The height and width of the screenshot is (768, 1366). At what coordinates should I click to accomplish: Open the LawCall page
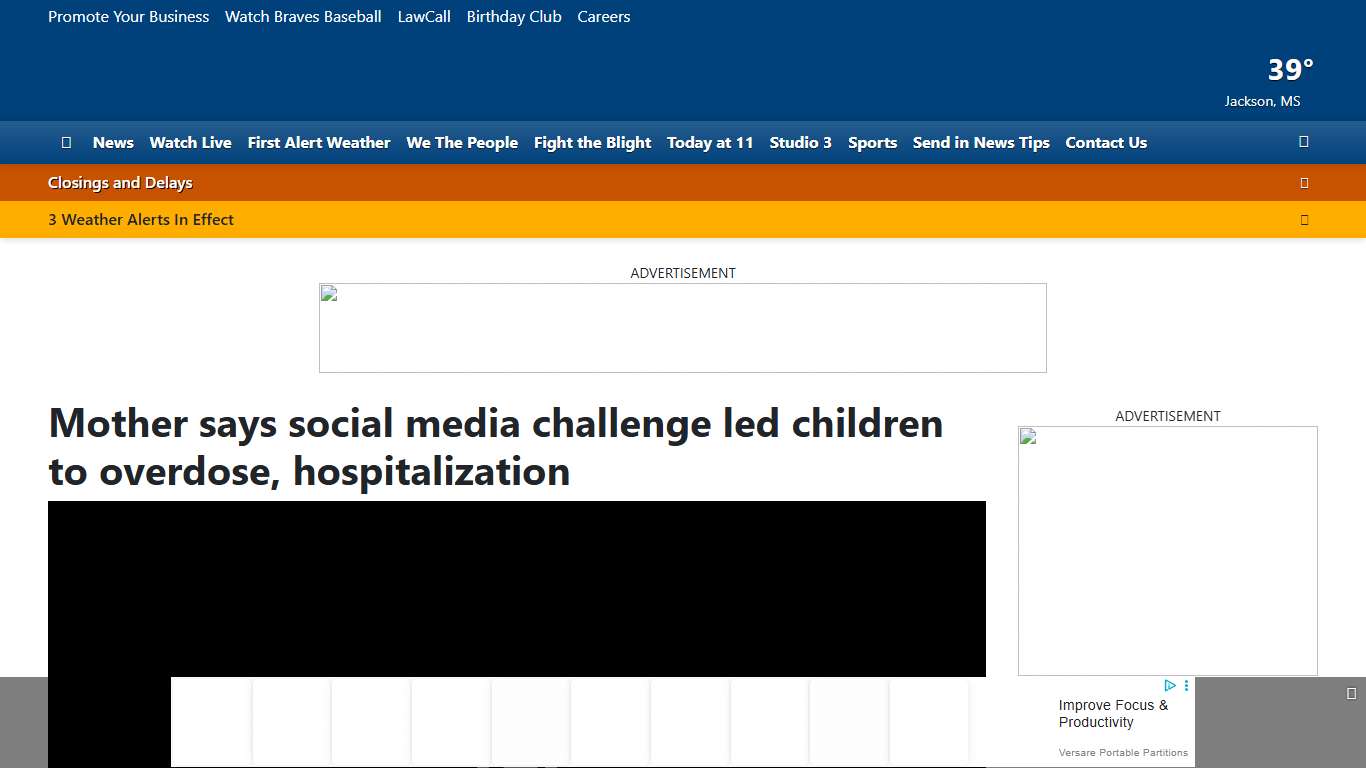424,16
